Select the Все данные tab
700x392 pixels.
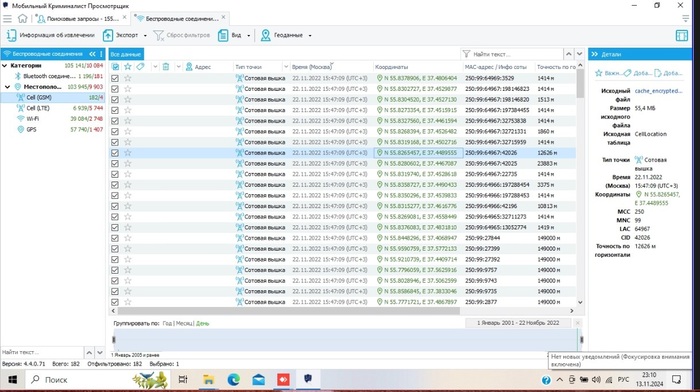tap(126, 54)
